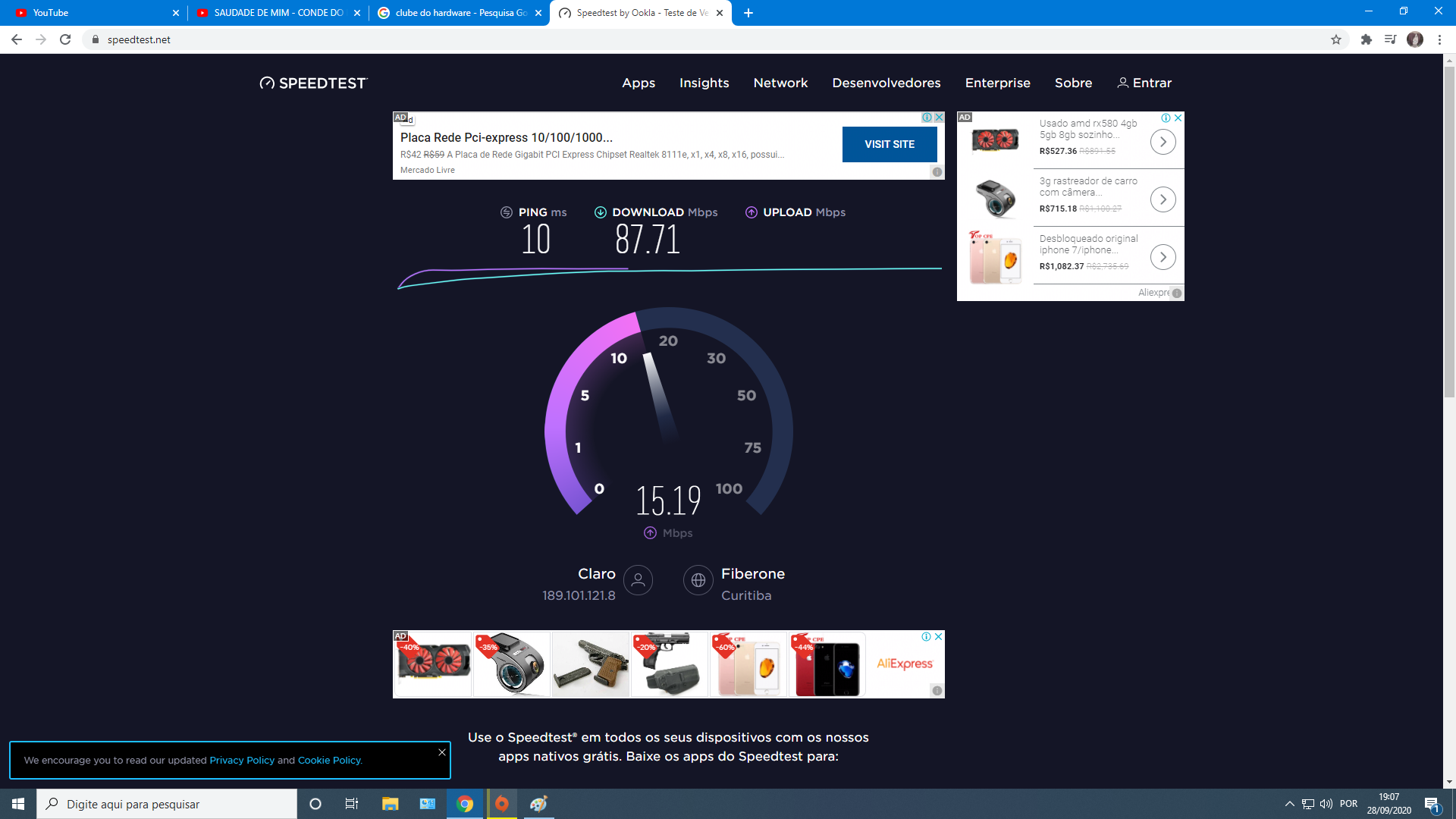The image size is (1456, 819).
Task: Close the right sidebar ad
Action: tap(1178, 118)
